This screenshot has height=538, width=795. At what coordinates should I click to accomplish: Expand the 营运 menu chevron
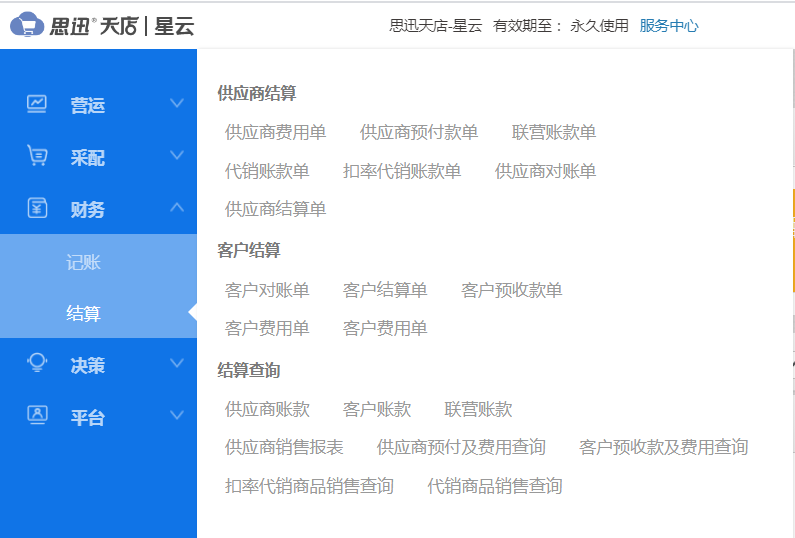pos(176,103)
